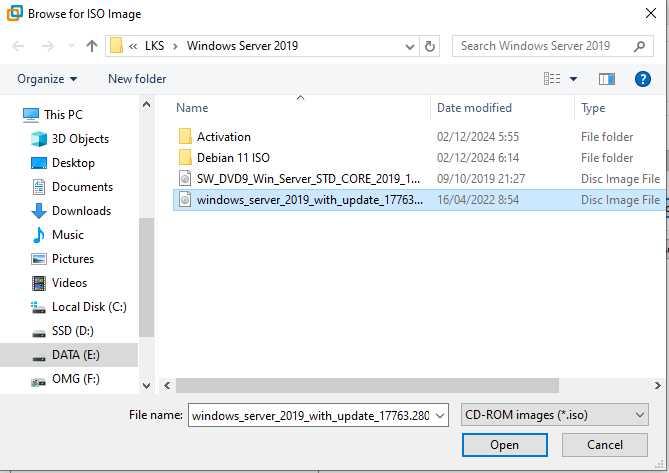Click the Open button

504,445
